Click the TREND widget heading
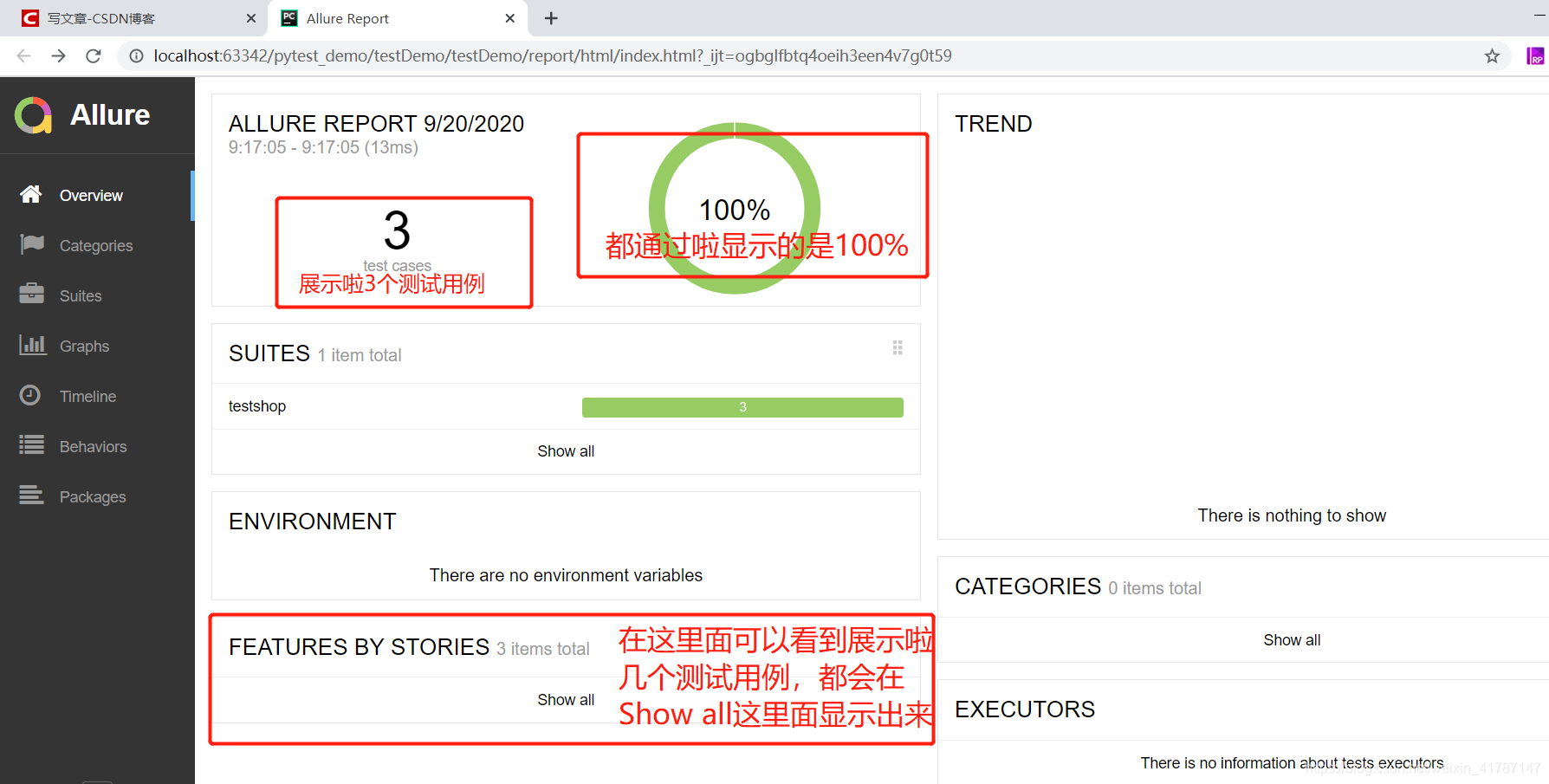Viewport: 1549px width, 784px height. coord(994,124)
